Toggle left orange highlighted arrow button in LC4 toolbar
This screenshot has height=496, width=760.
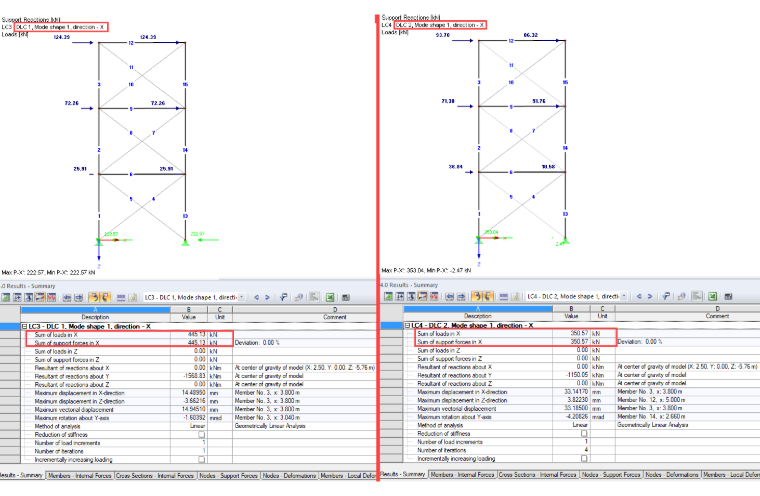click(x=477, y=296)
